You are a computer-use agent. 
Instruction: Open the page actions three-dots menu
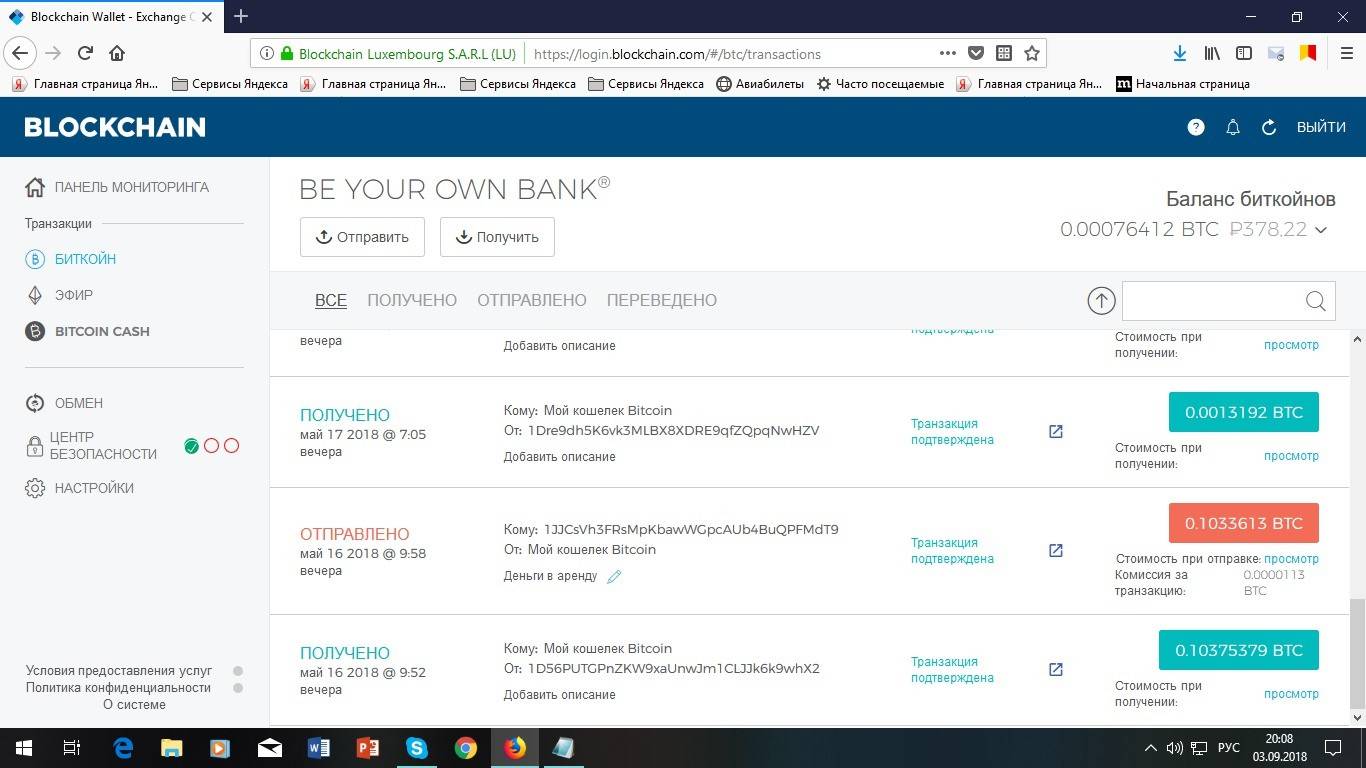(x=948, y=53)
